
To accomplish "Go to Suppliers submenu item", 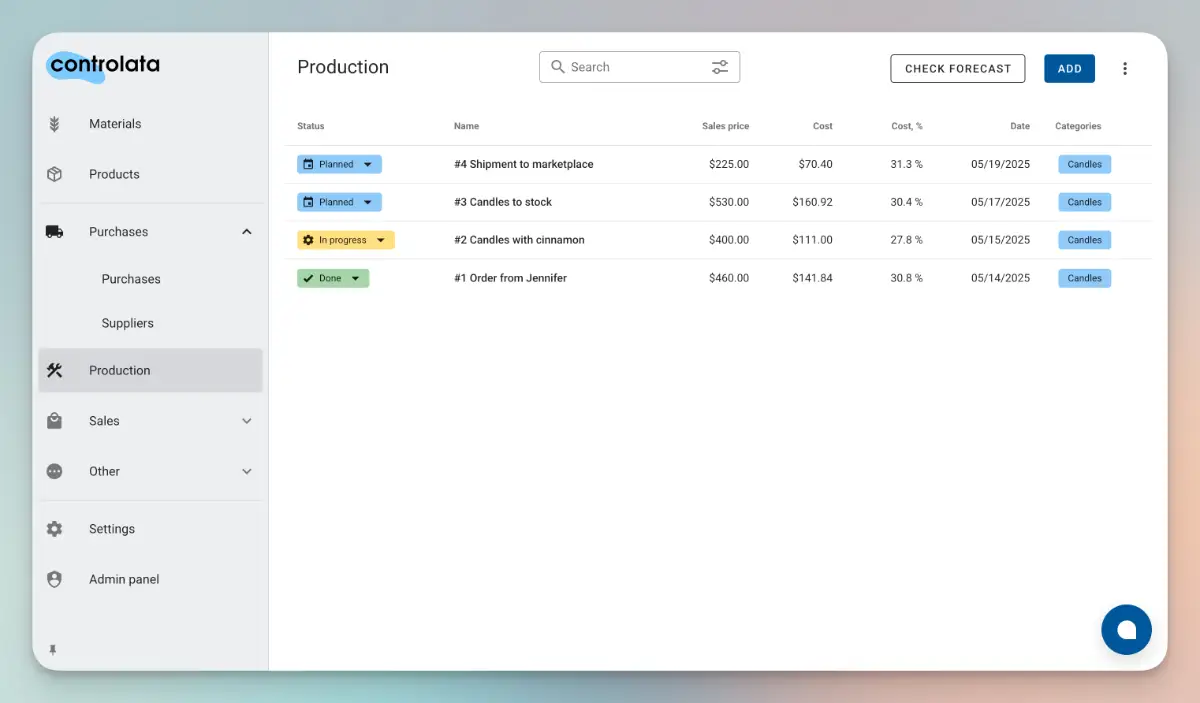I will click(x=127, y=323).
